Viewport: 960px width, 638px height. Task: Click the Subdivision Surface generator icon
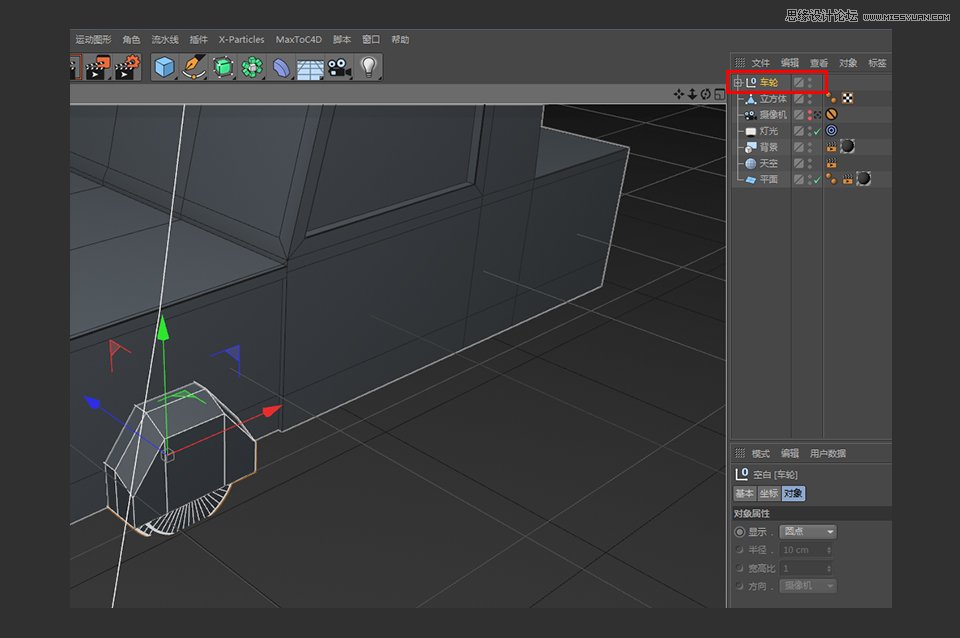click(221, 67)
